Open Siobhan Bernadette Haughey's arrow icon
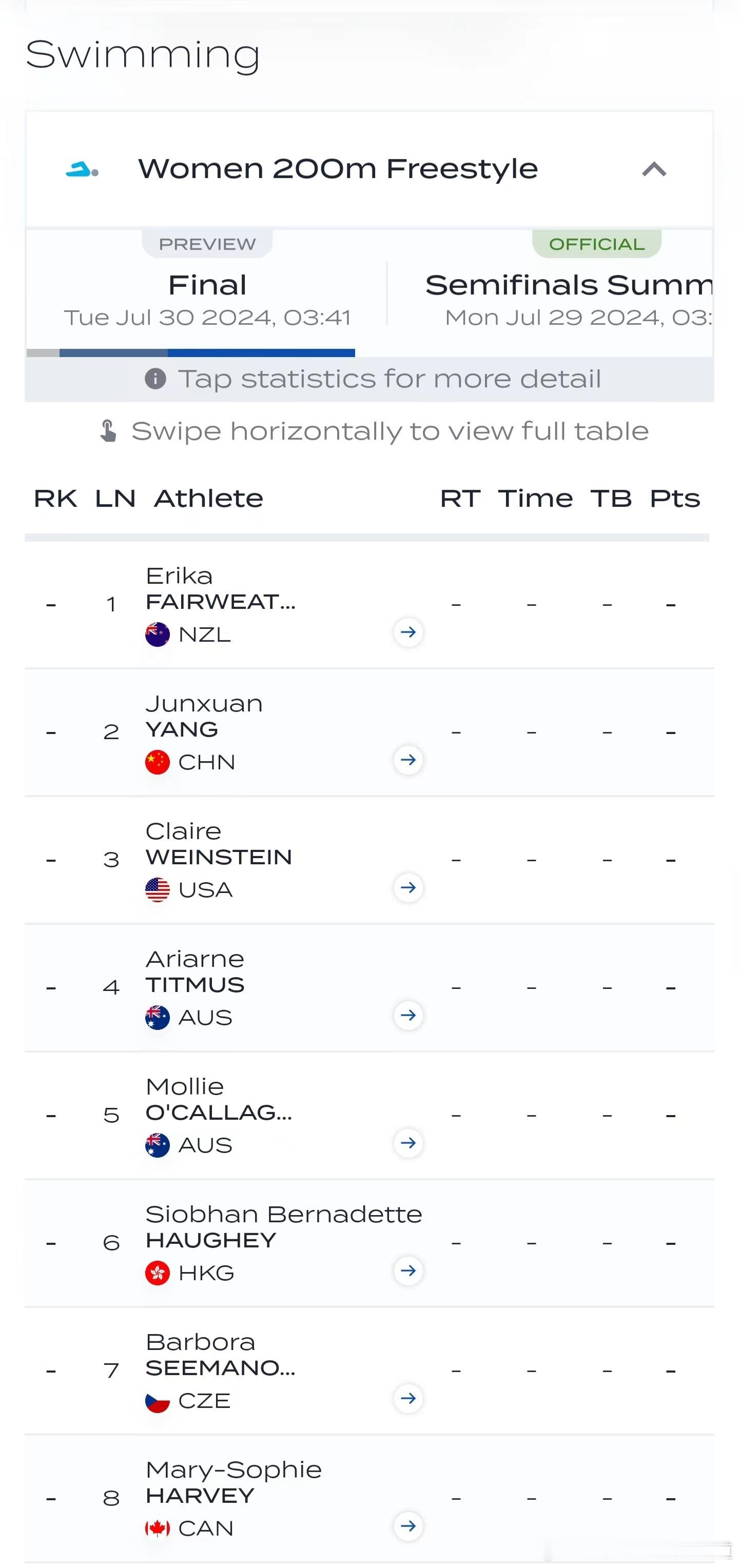 coord(408,1271)
